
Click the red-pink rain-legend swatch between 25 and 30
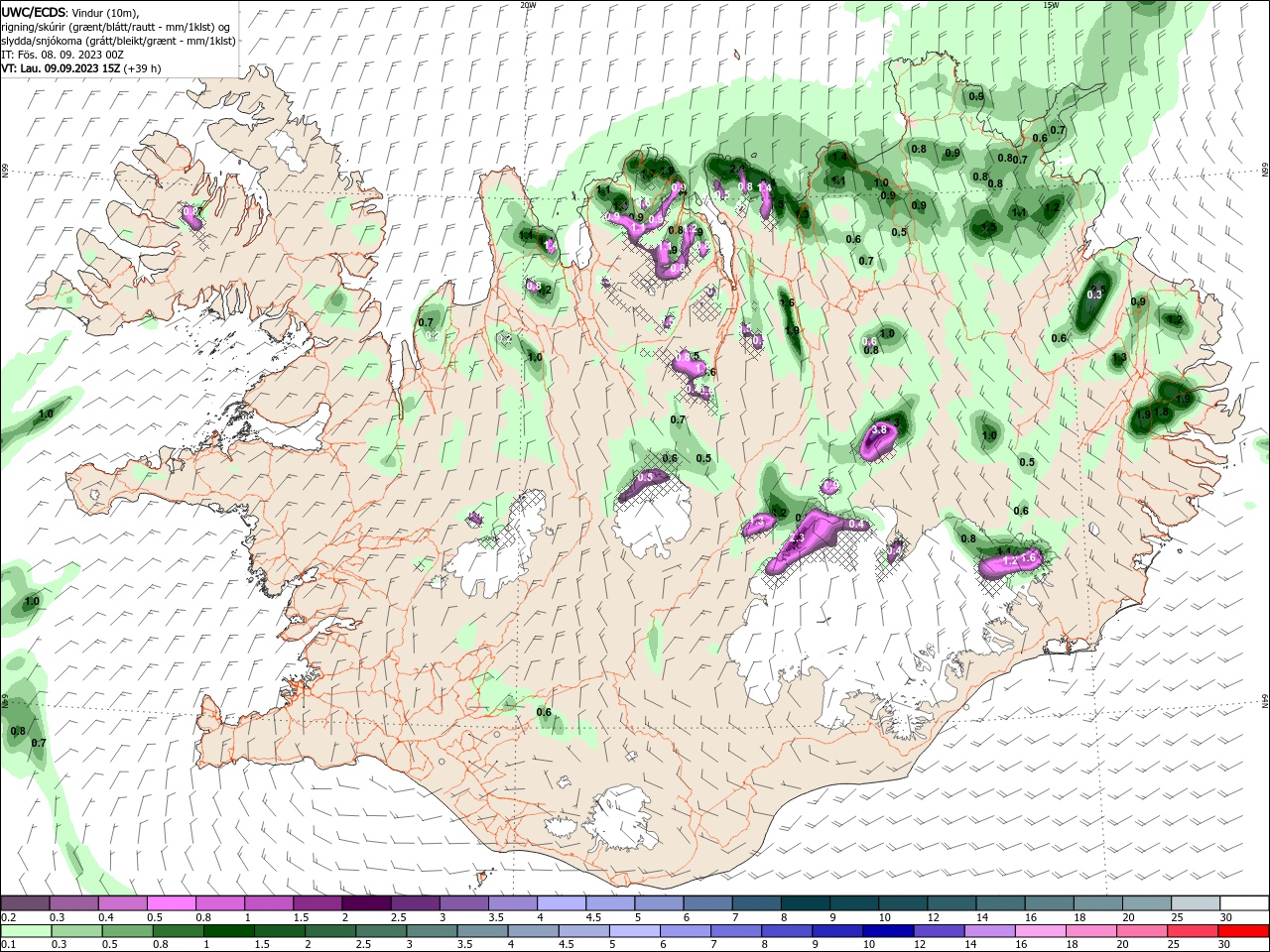(x=1194, y=931)
